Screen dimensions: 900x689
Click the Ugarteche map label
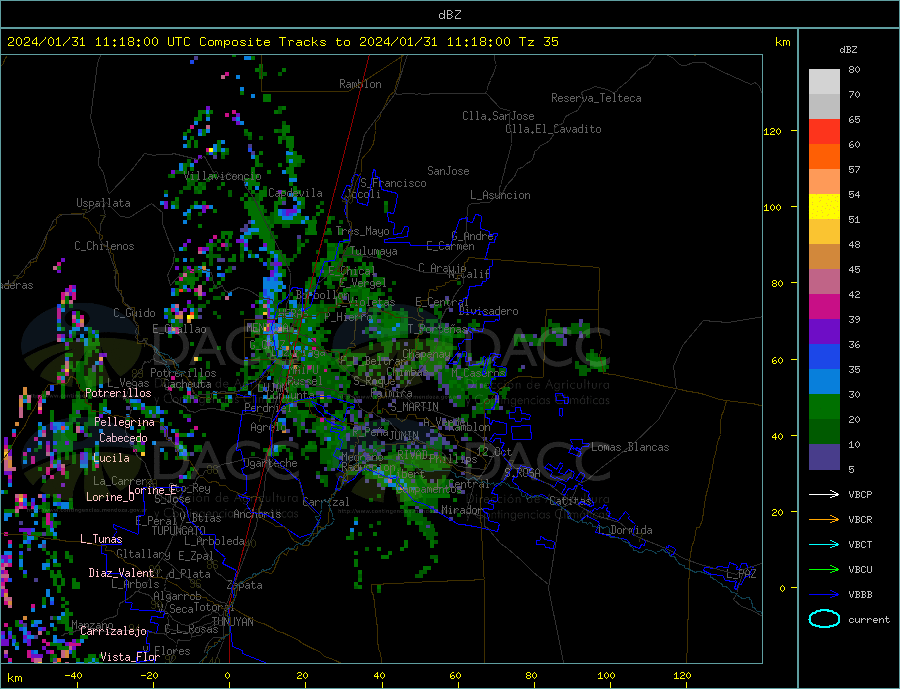click(270, 463)
